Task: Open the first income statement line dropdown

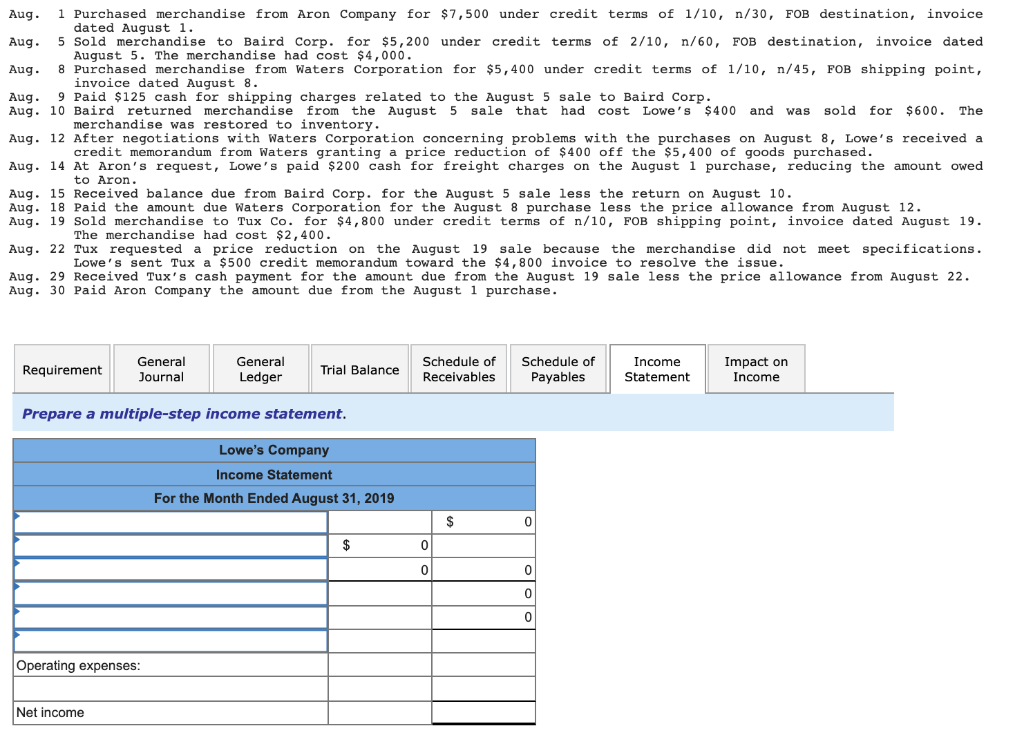Action: 171,522
